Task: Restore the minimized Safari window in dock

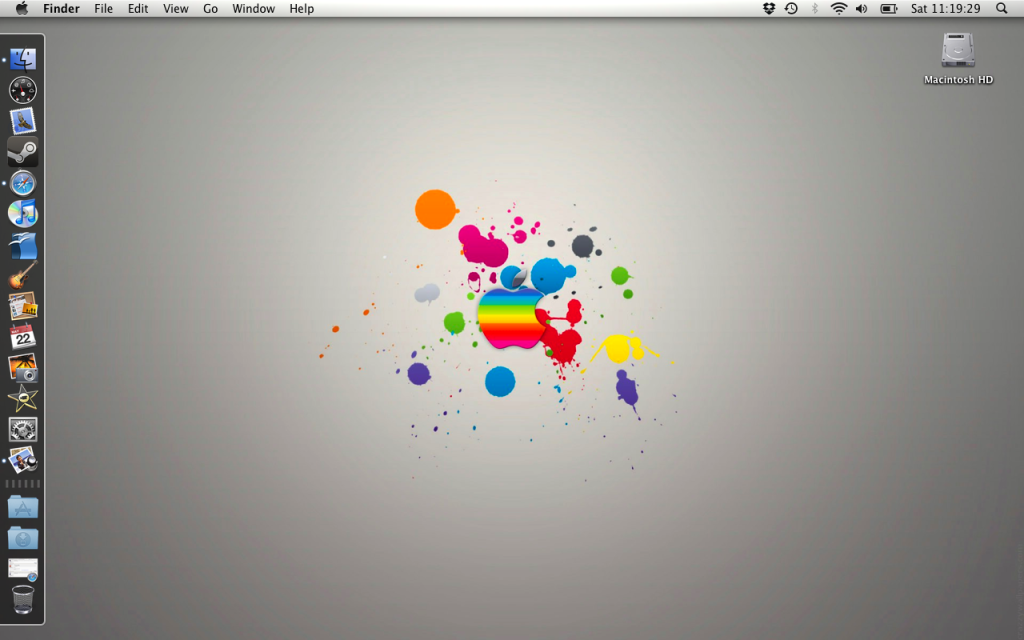Action: pyautogui.click(x=23, y=569)
